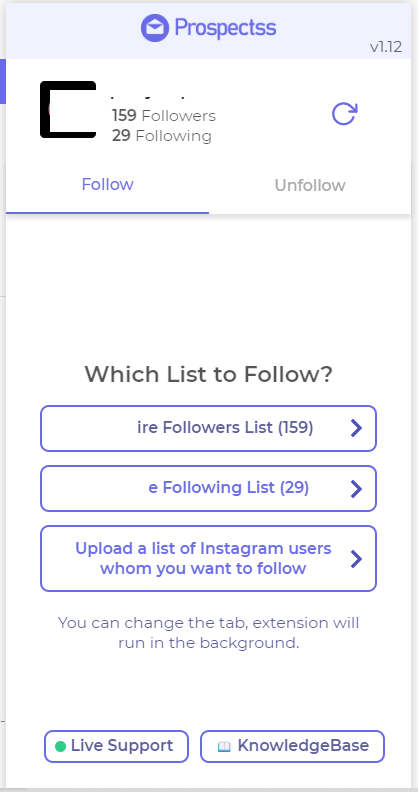Choose the Followers List (159) button

click(208, 428)
